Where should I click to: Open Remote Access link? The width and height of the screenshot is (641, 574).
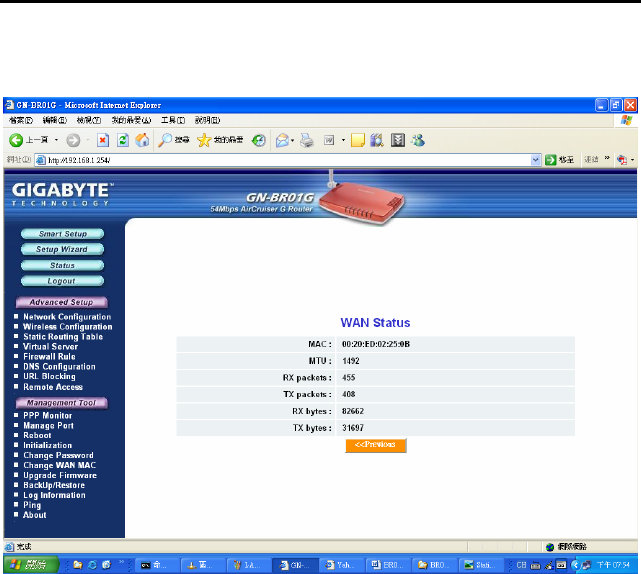pyautogui.click(x=53, y=387)
